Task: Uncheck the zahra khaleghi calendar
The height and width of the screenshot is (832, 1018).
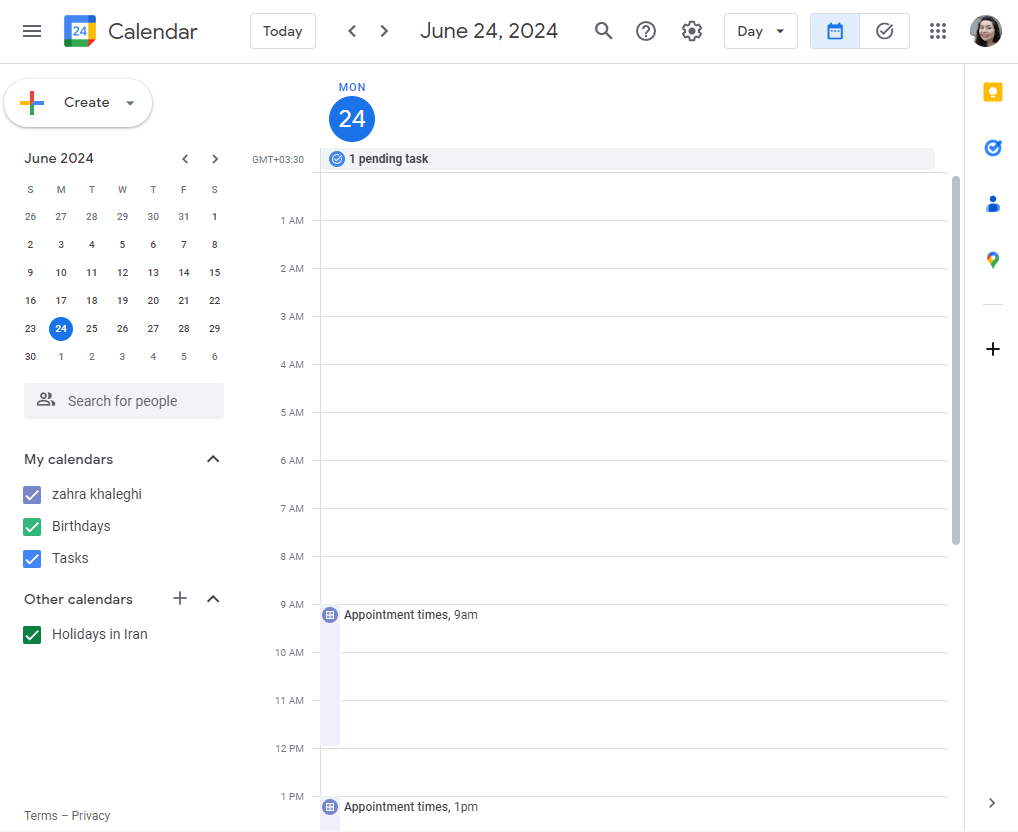Action: (x=32, y=494)
